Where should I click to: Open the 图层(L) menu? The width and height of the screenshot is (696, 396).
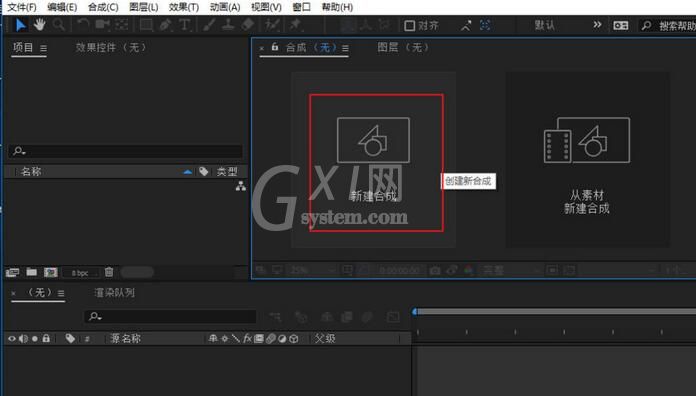pyautogui.click(x=143, y=7)
